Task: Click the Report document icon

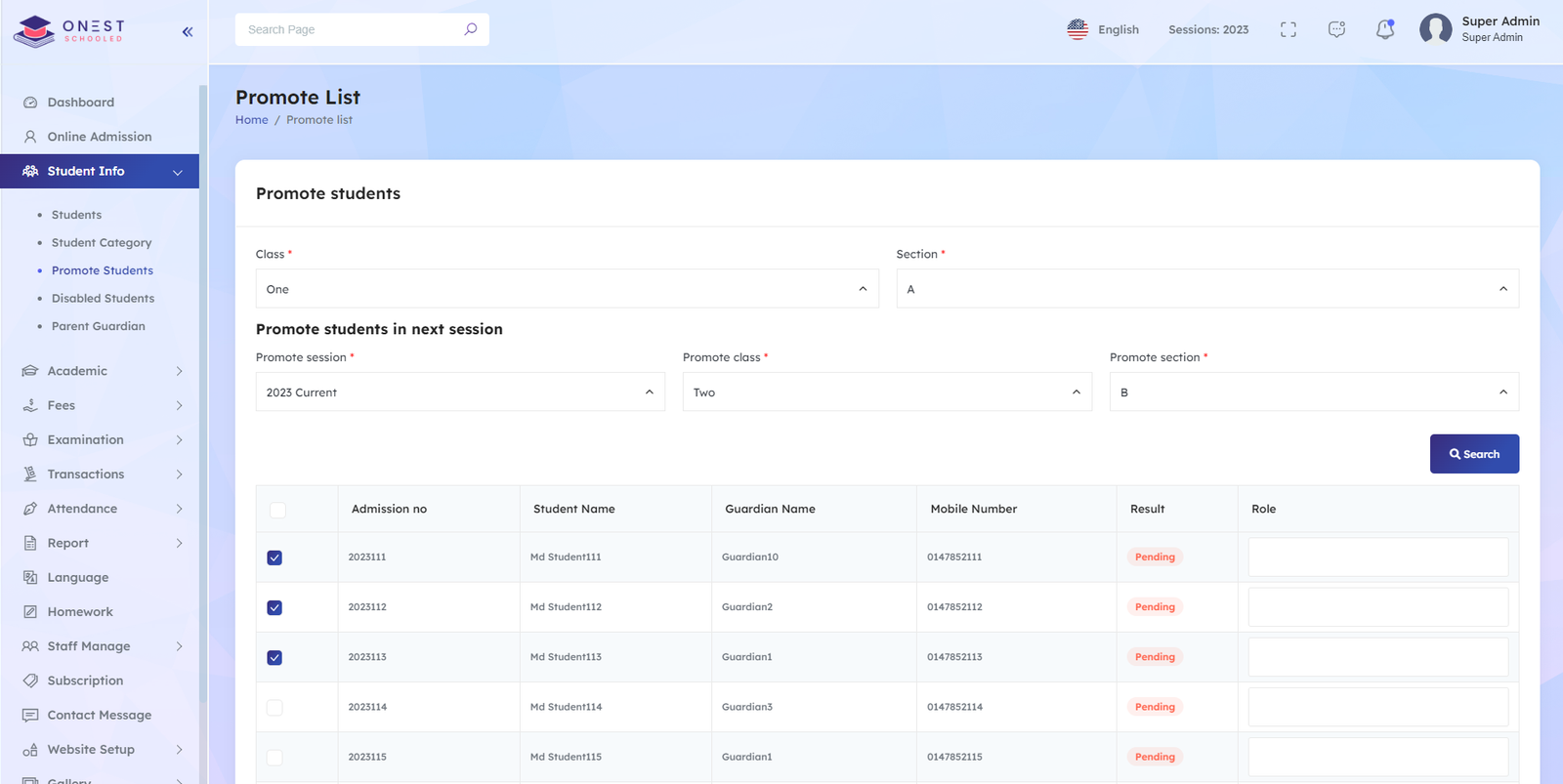Action: coord(30,543)
